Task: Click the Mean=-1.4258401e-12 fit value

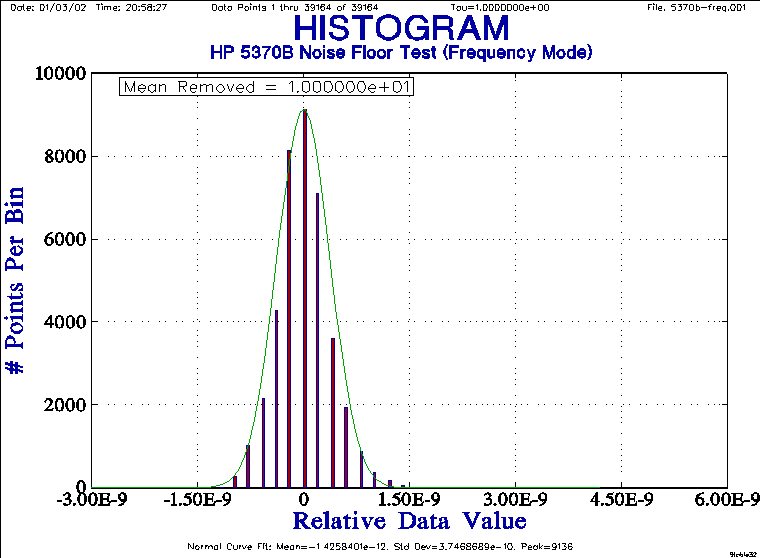Action: pyautogui.click(x=332, y=546)
